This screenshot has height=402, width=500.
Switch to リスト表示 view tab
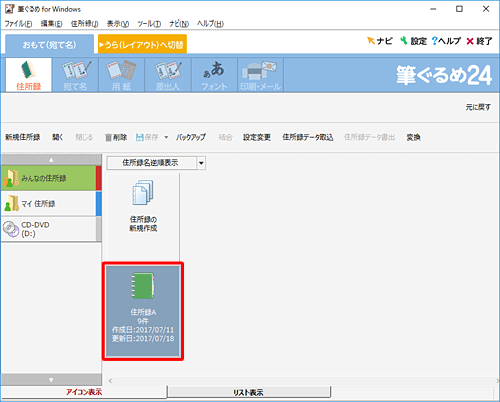[248, 392]
